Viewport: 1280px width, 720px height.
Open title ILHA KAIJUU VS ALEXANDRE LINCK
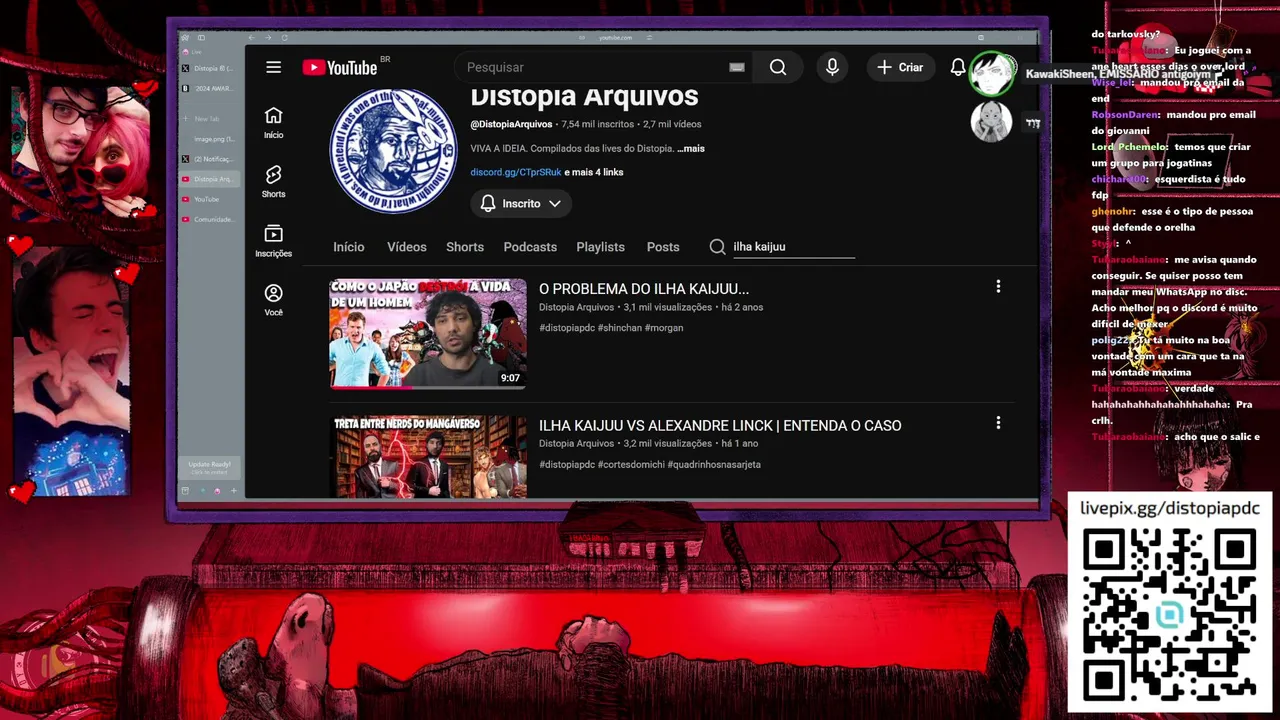(720, 426)
